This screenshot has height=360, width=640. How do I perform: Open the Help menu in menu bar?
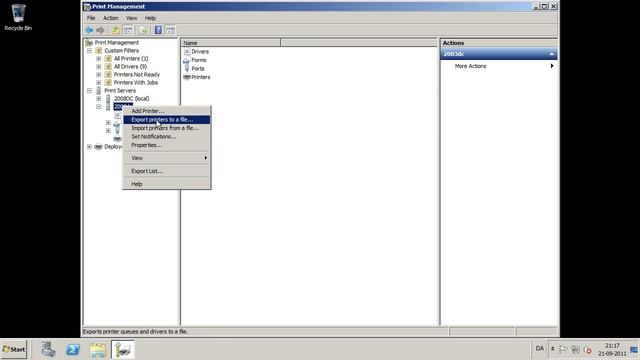[150, 18]
